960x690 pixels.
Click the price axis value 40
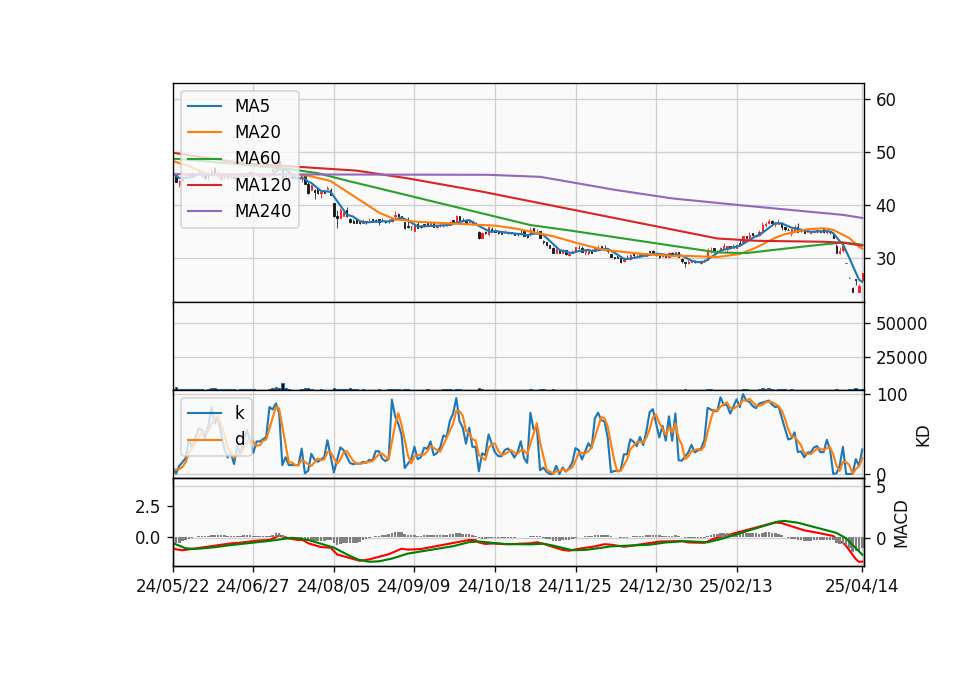click(886, 206)
